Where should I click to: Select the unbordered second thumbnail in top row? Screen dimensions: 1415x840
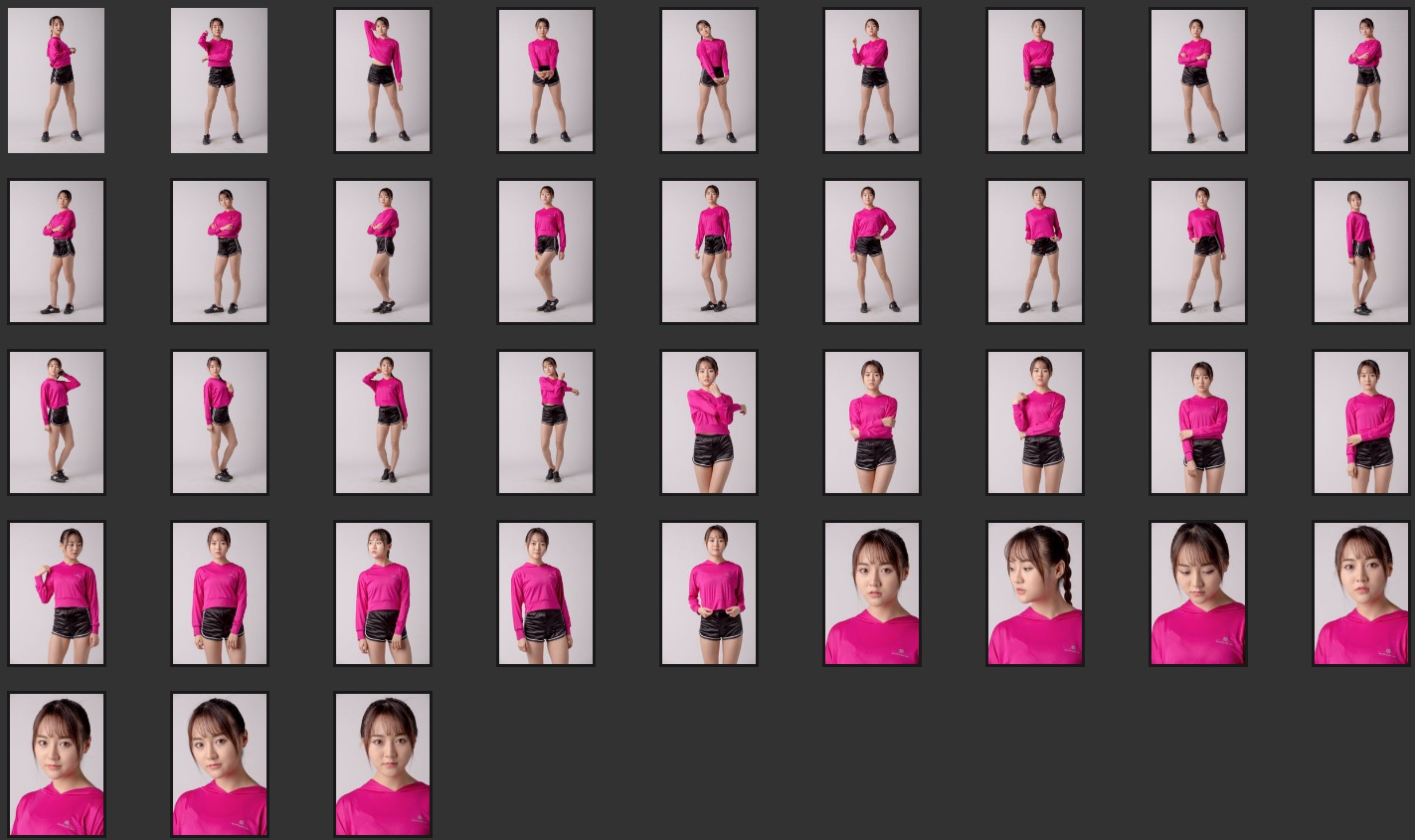(x=219, y=81)
